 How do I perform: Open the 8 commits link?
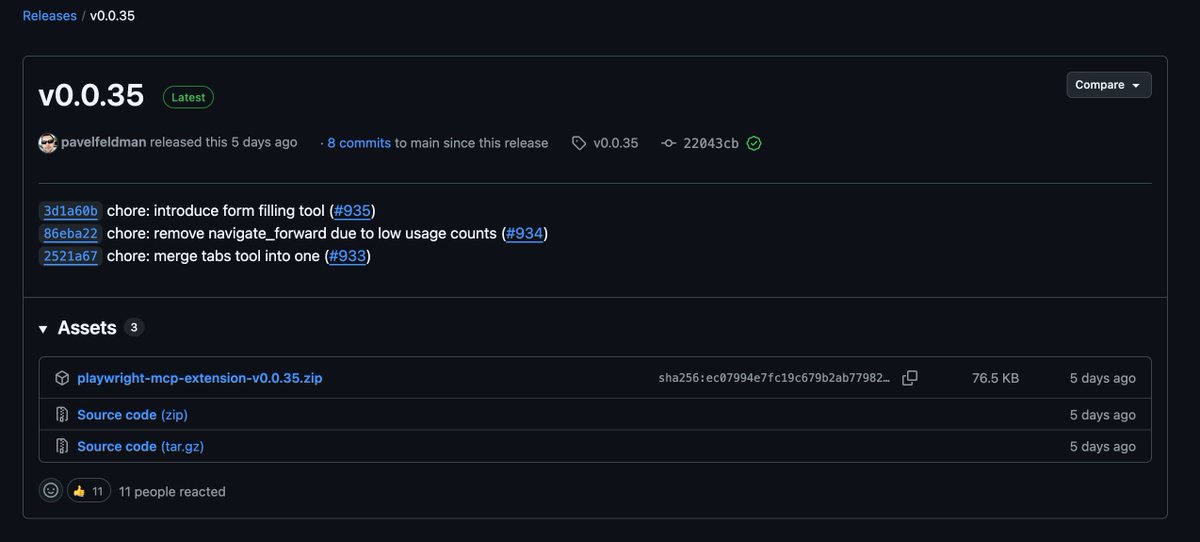(359, 143)
